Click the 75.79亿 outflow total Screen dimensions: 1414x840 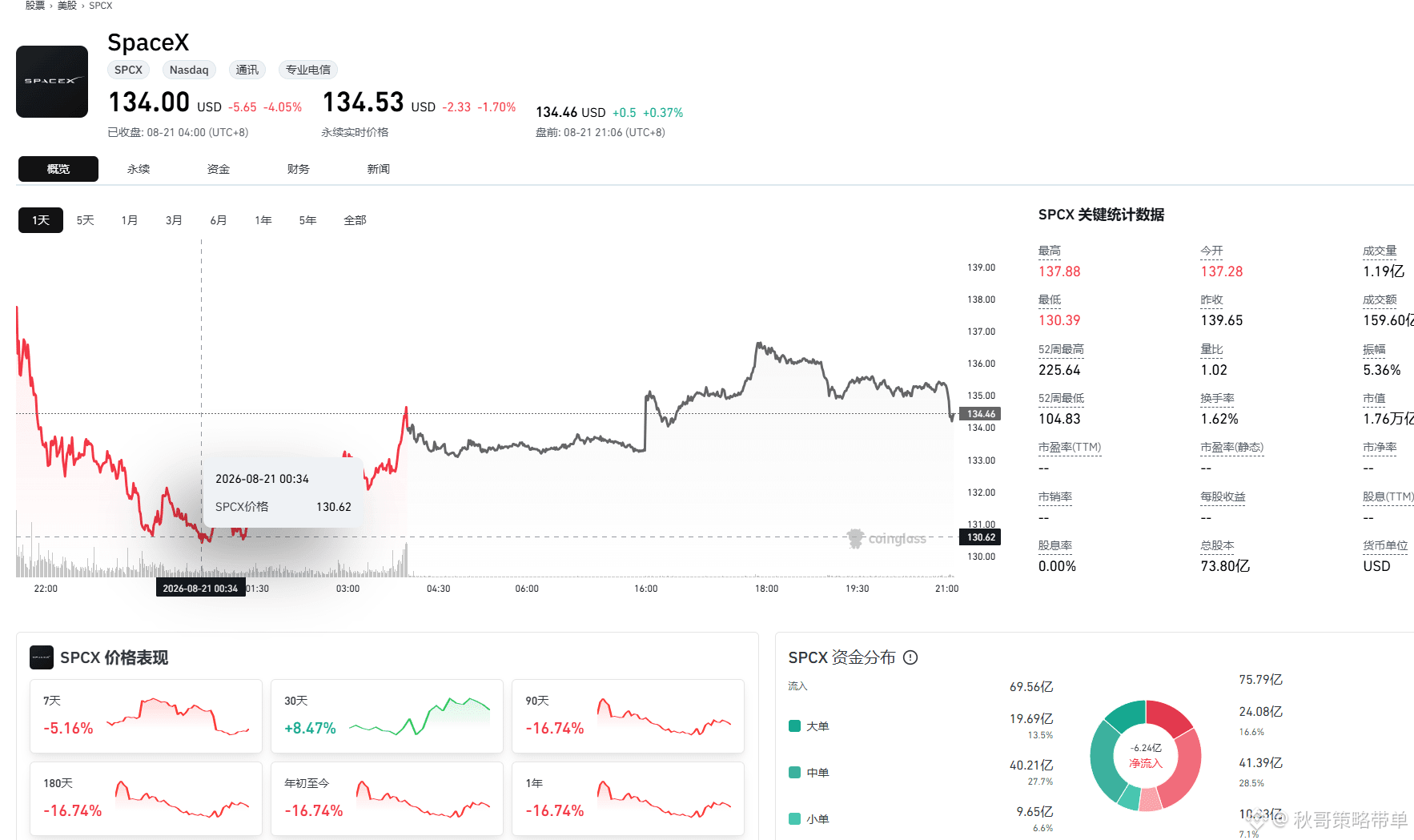1260,680
